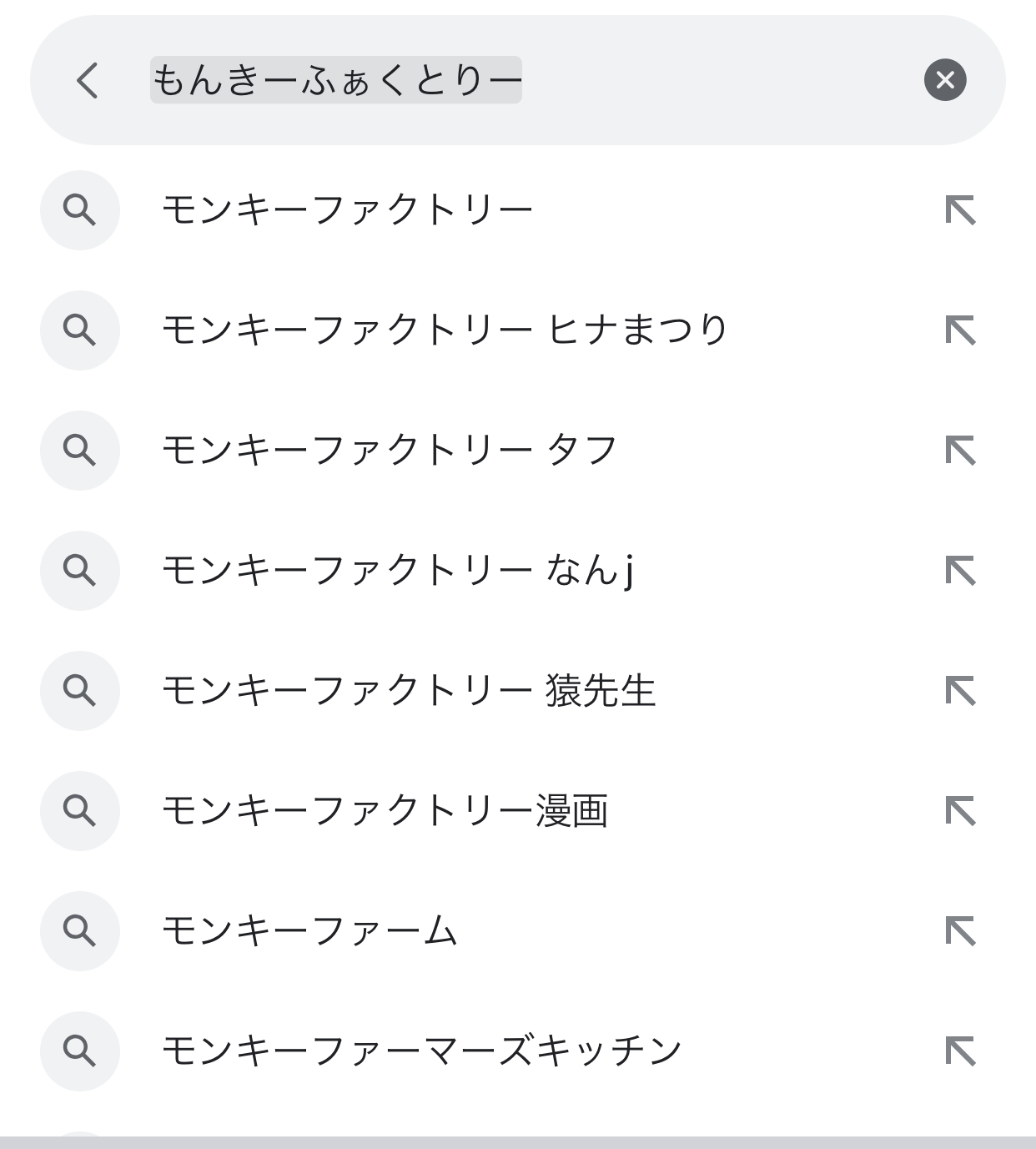1036x1149 pixels.
Task: Select suggestion モンキーファクトリー
Action: point(518,210)
